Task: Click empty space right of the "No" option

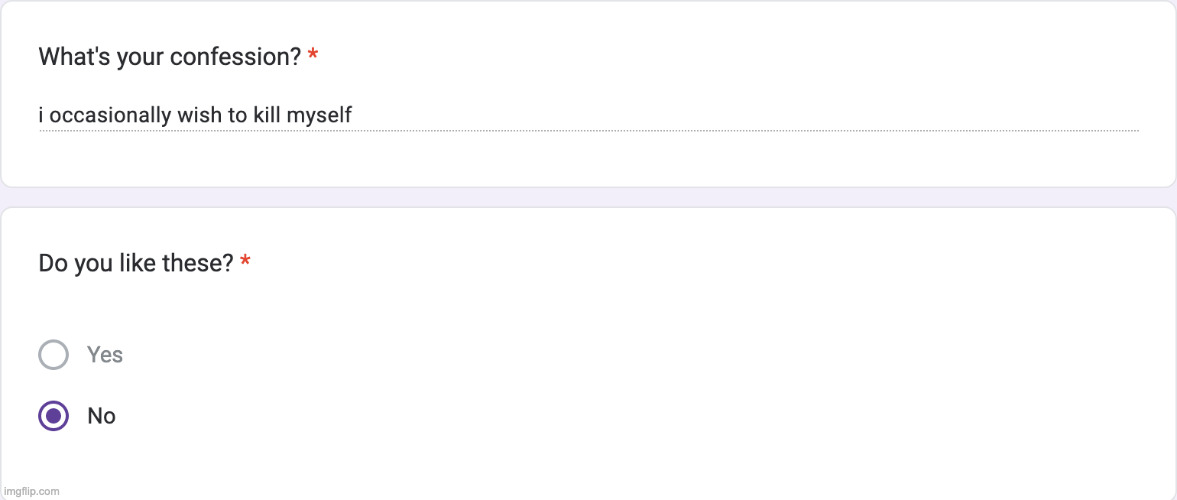Action: click(x=600, y=416)
